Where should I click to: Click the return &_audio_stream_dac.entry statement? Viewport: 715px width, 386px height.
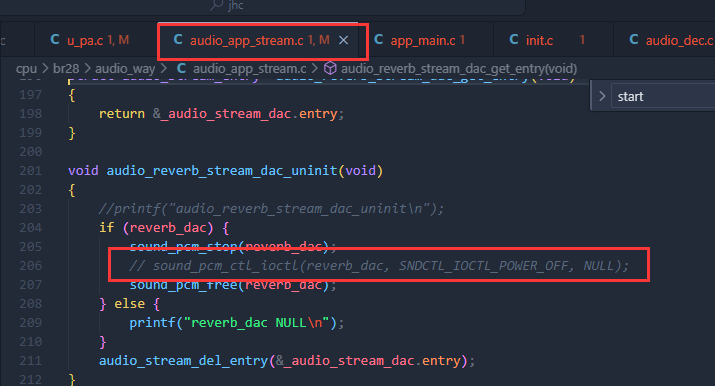click(x=221, y=114)
